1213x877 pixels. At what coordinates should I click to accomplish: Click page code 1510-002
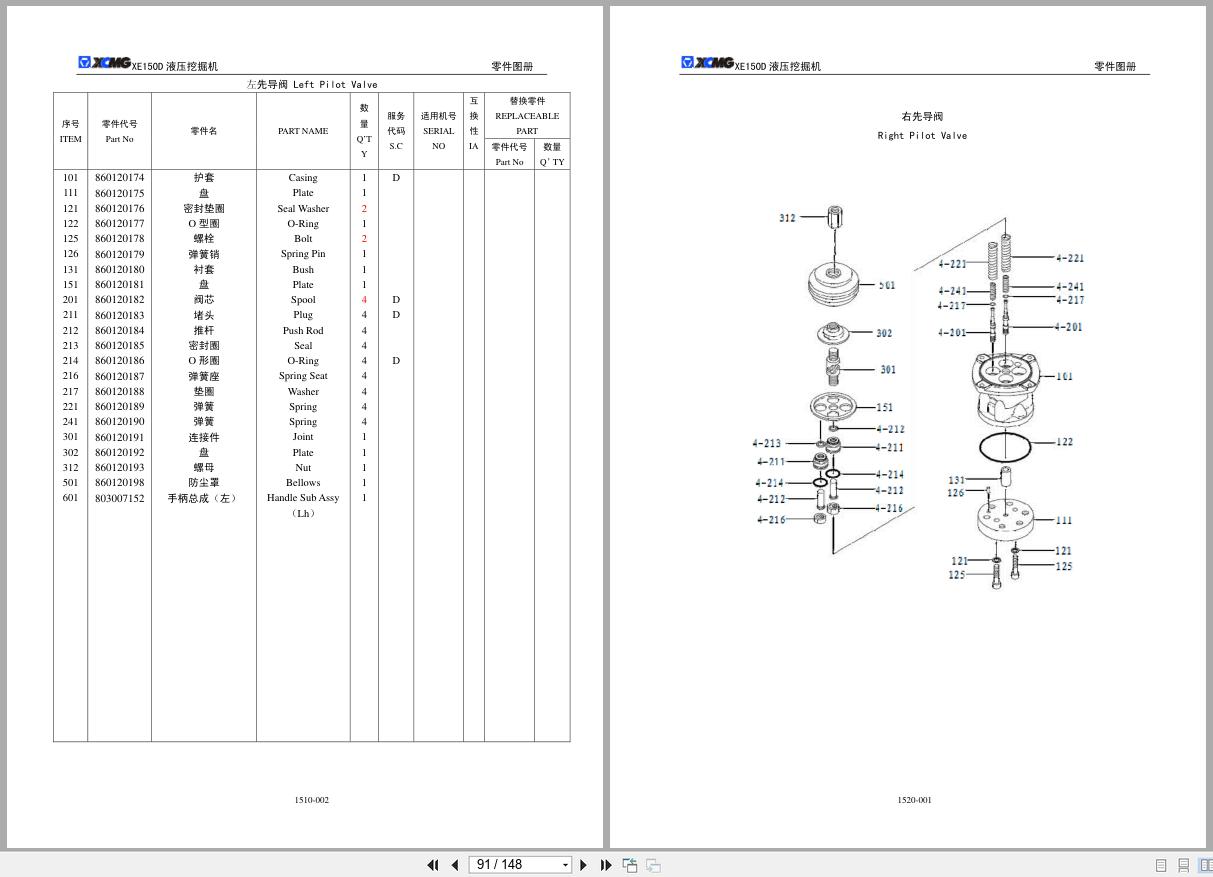(x=312, y=800)
